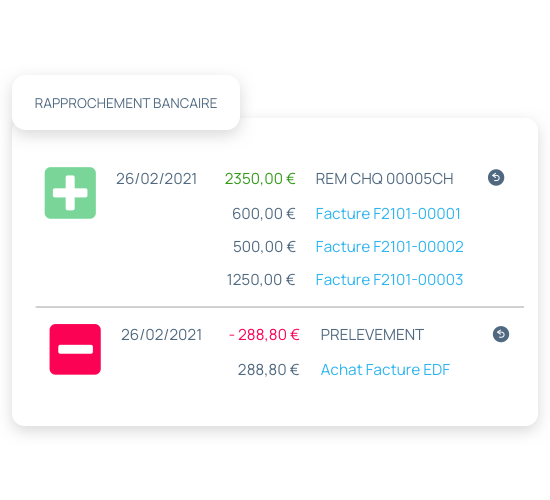Click the -288,80 € red amount
Viewport: 550px width, 500px height.
[264, 334]
